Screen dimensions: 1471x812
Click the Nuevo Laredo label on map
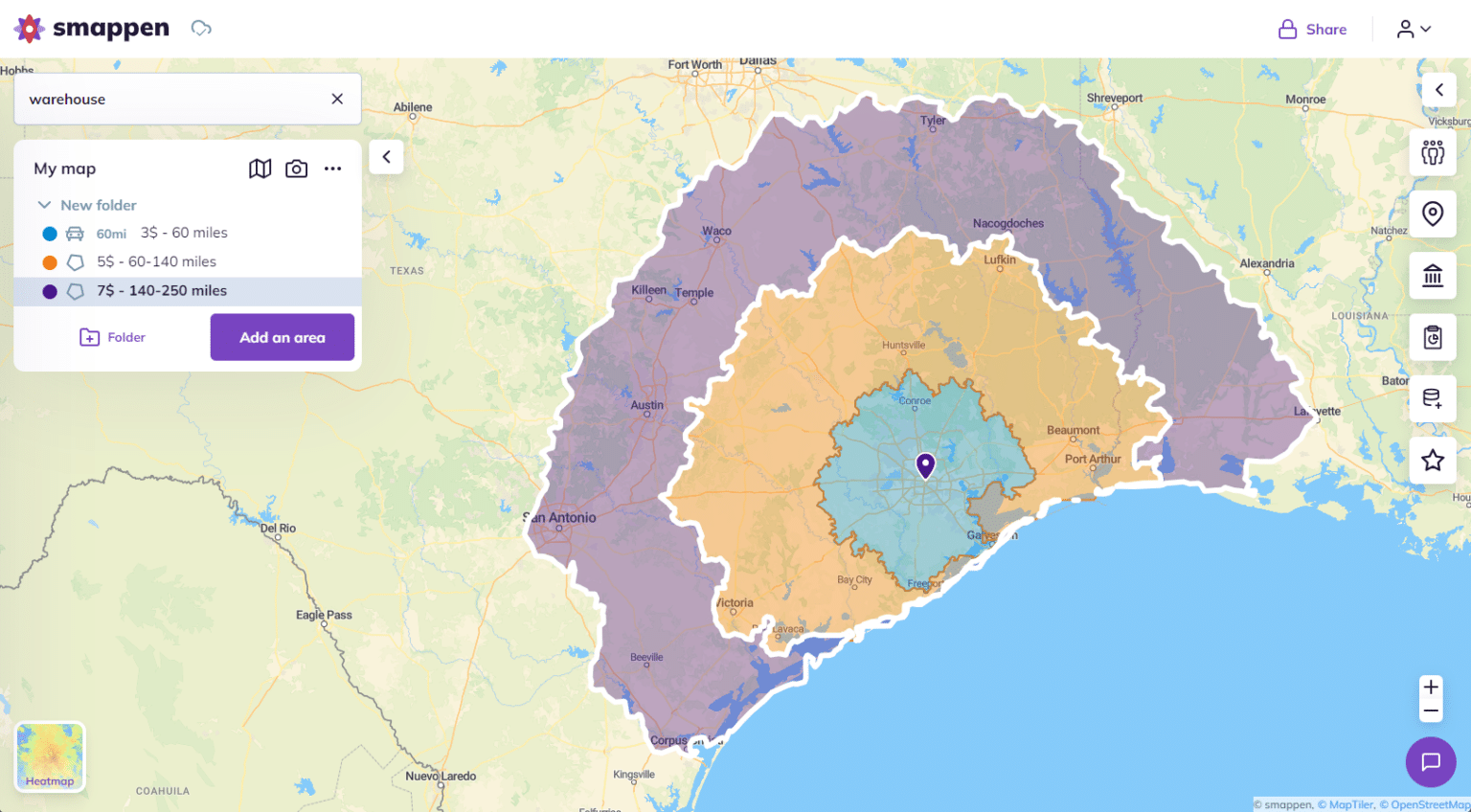441,776
